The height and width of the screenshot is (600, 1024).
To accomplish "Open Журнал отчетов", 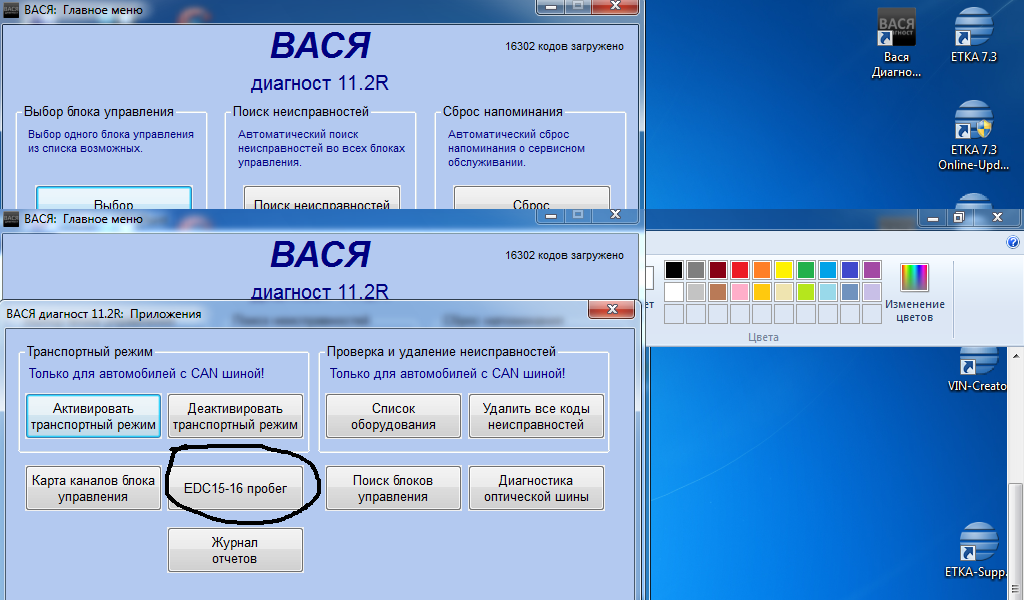I will 235,550.
